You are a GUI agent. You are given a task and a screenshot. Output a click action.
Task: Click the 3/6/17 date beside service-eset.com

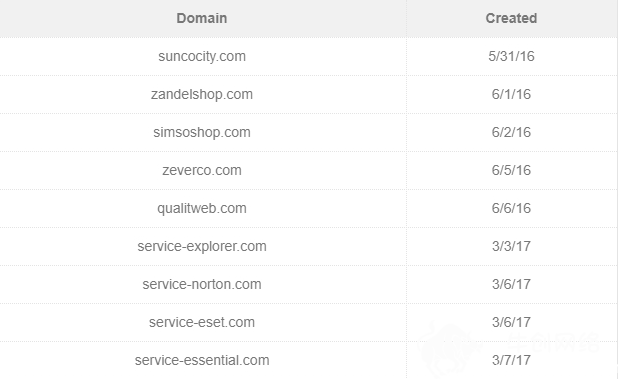[x=511, y=322]
